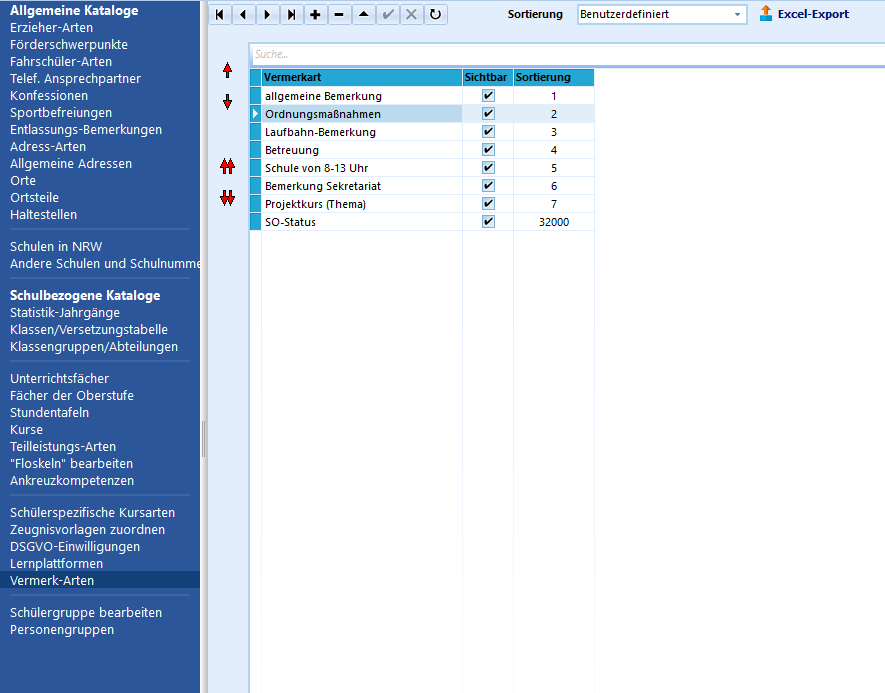Click row indicator for Ordnungsmaßnahmen
Screen dimensions: 885x693
[x=256, y=113]
